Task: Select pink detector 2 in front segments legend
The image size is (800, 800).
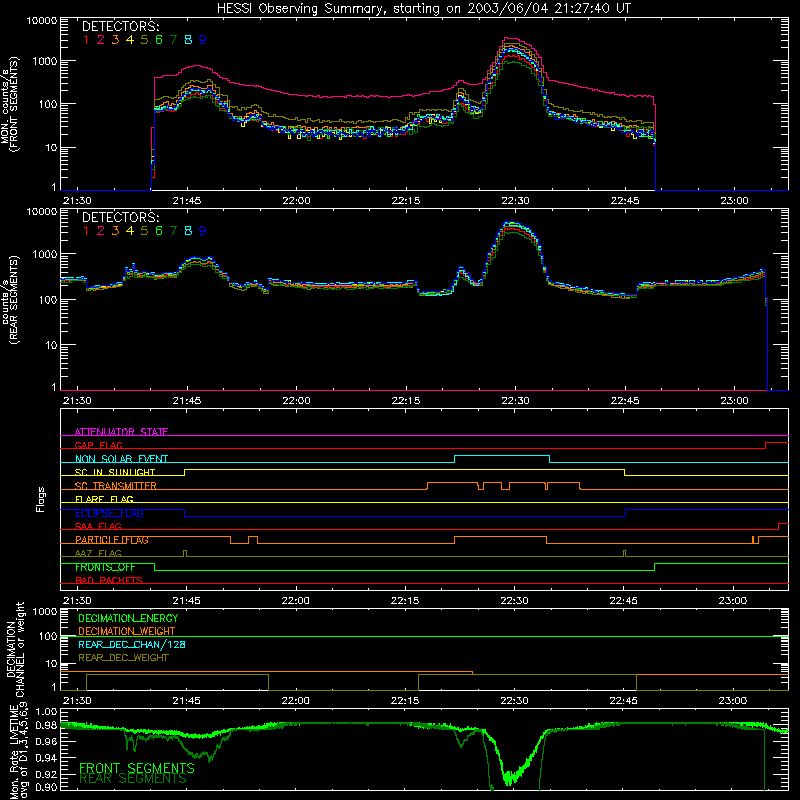Action: pyautogui.click(x=101, y=40)
